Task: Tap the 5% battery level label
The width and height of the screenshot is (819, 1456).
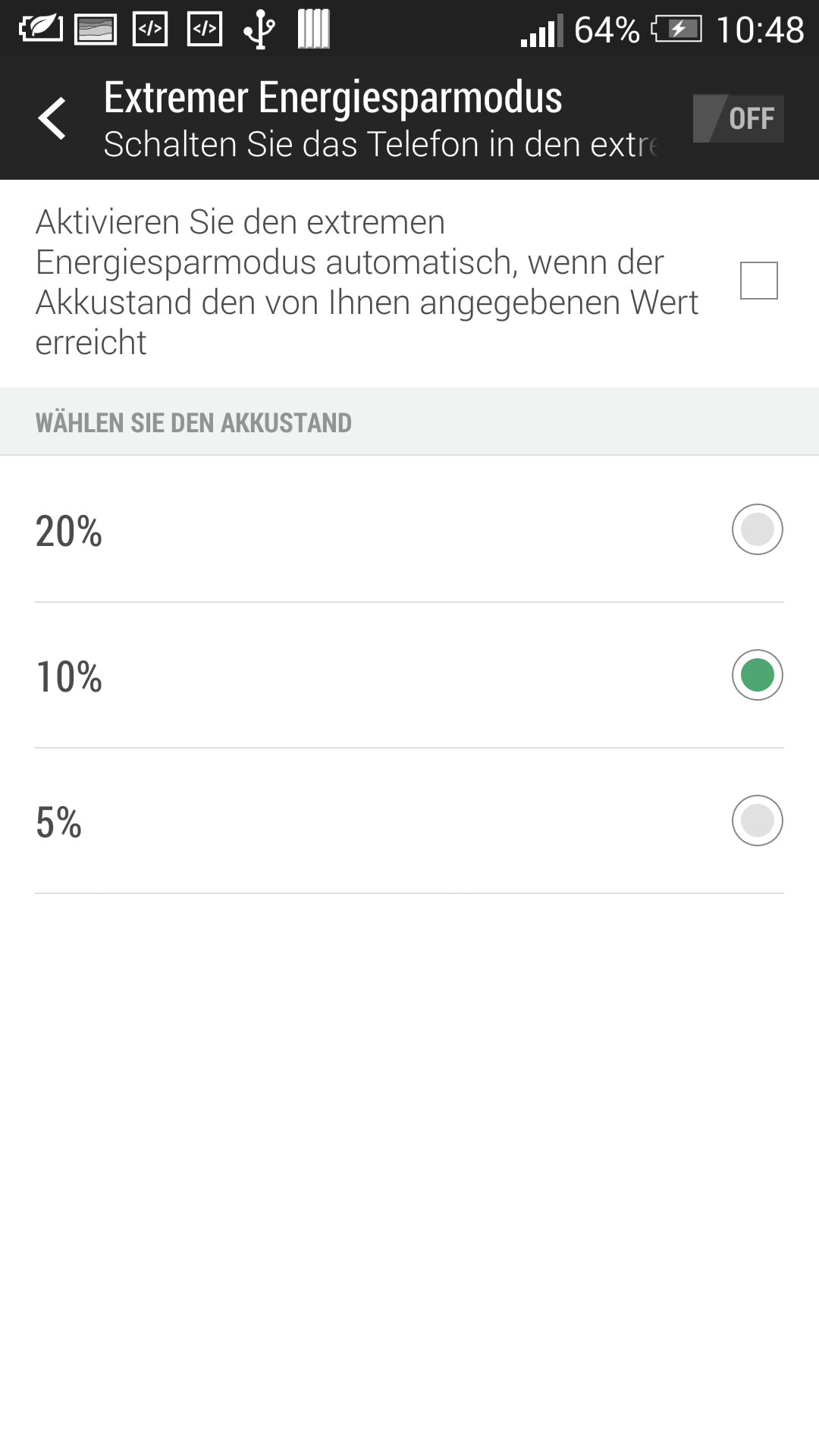Action: tap(58, 822)
